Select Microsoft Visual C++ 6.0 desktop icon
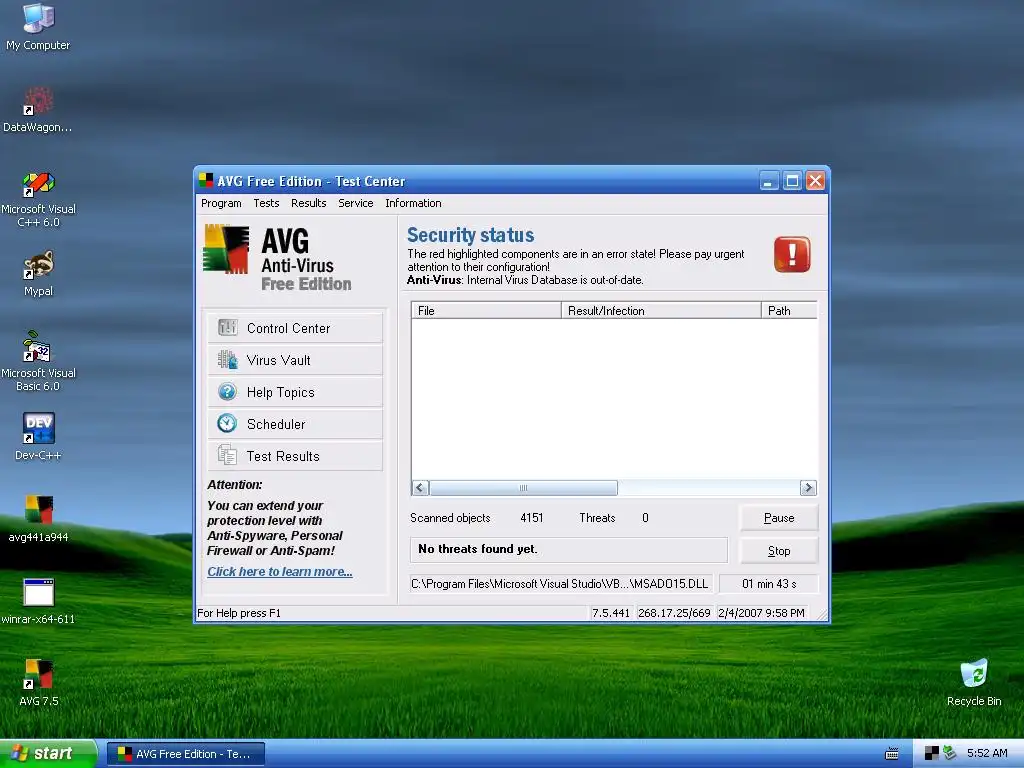 38,199
